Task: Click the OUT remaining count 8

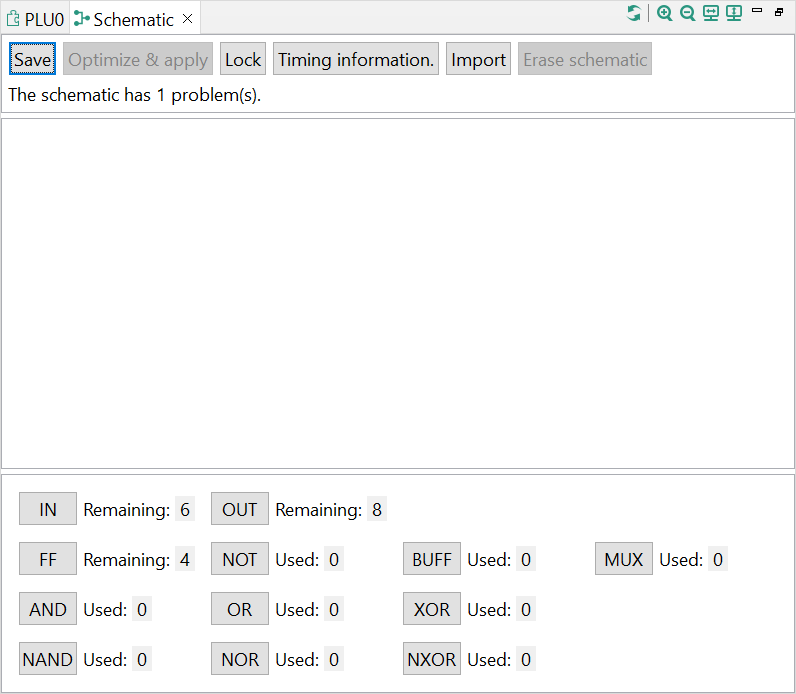Action: [377, 509]
